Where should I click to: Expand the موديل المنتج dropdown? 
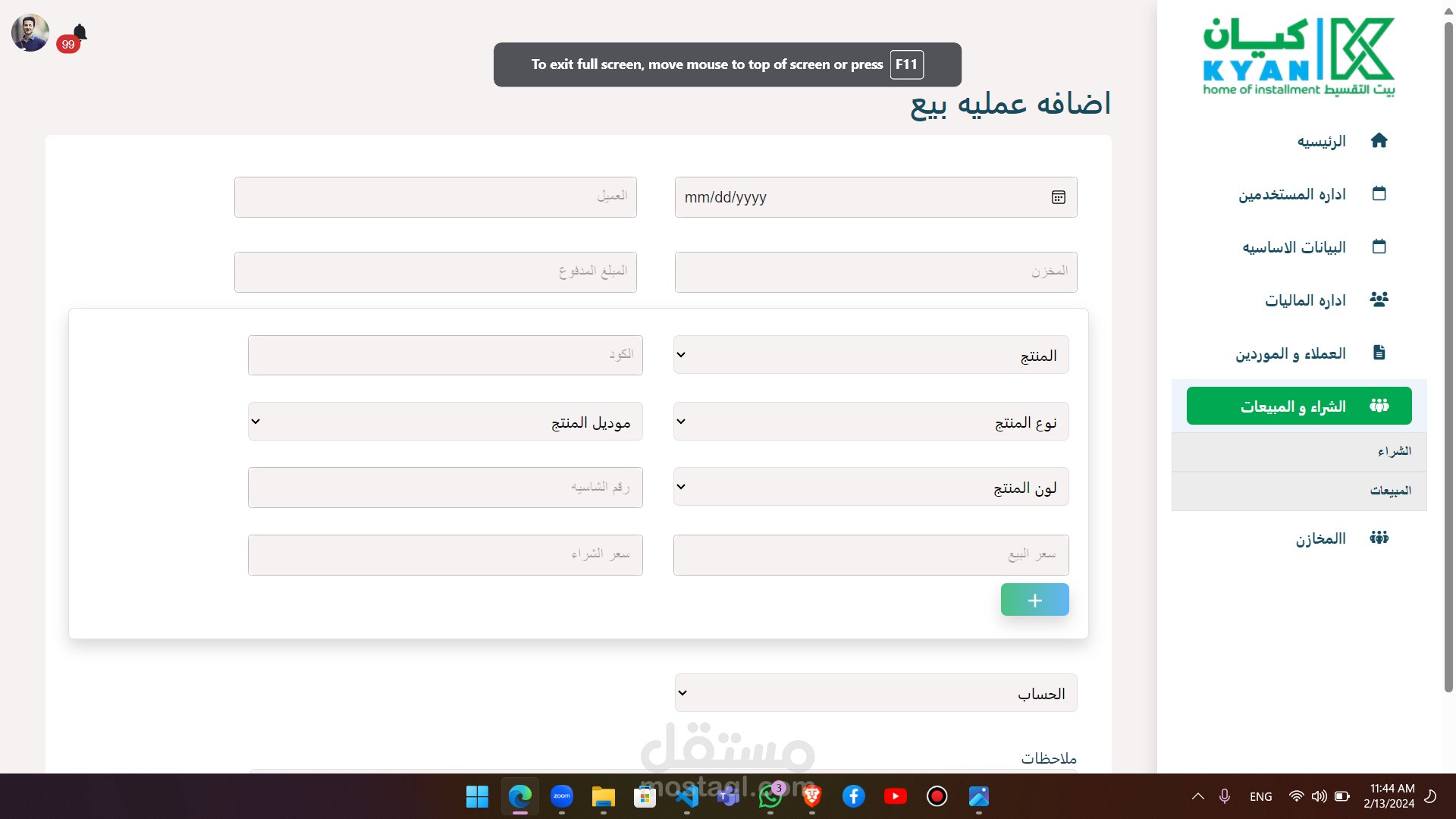pyautogui.click(x=445, y=422)
